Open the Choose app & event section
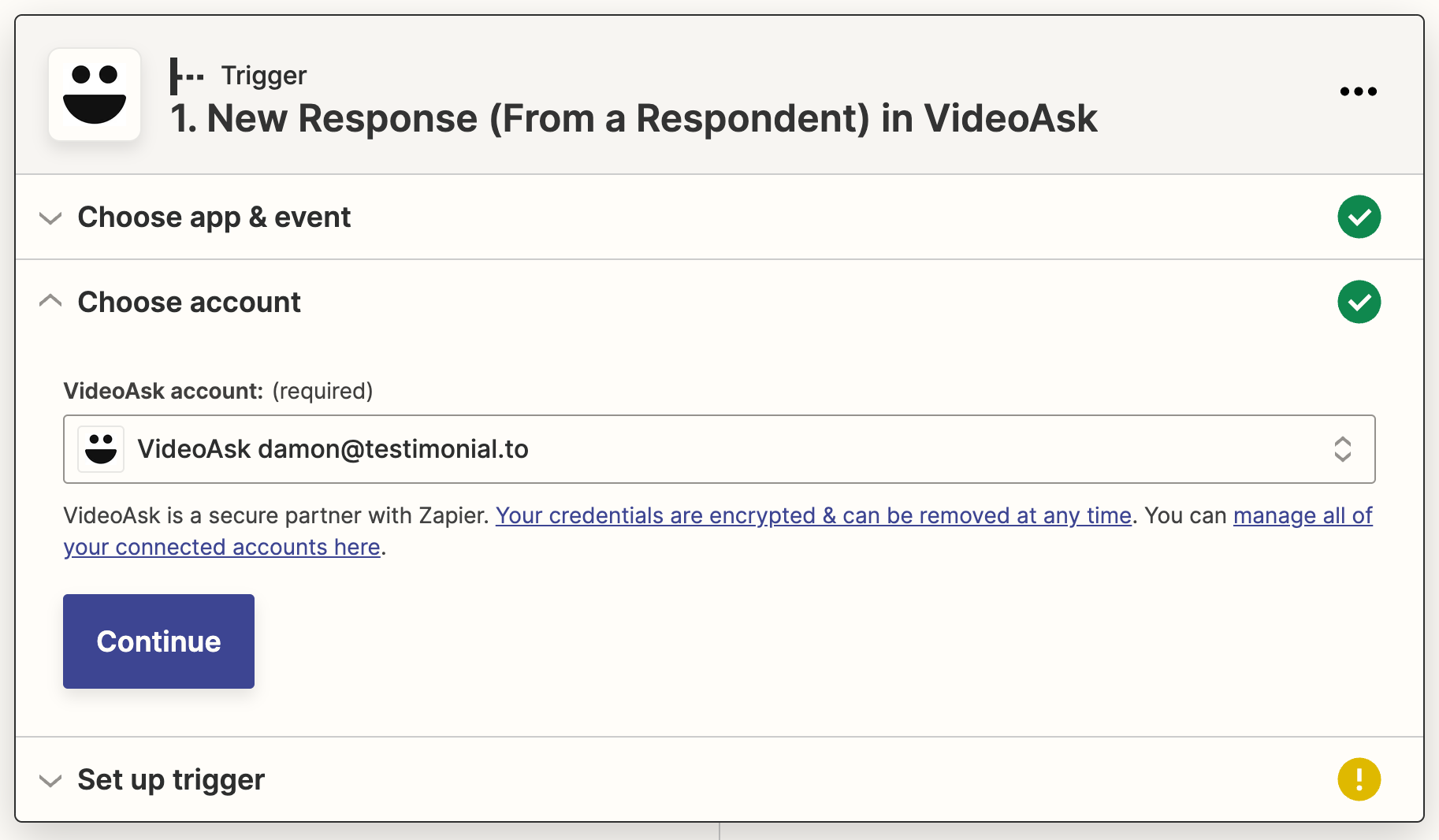The width and height of the screenshot is (1439, 840). (214, 217)
